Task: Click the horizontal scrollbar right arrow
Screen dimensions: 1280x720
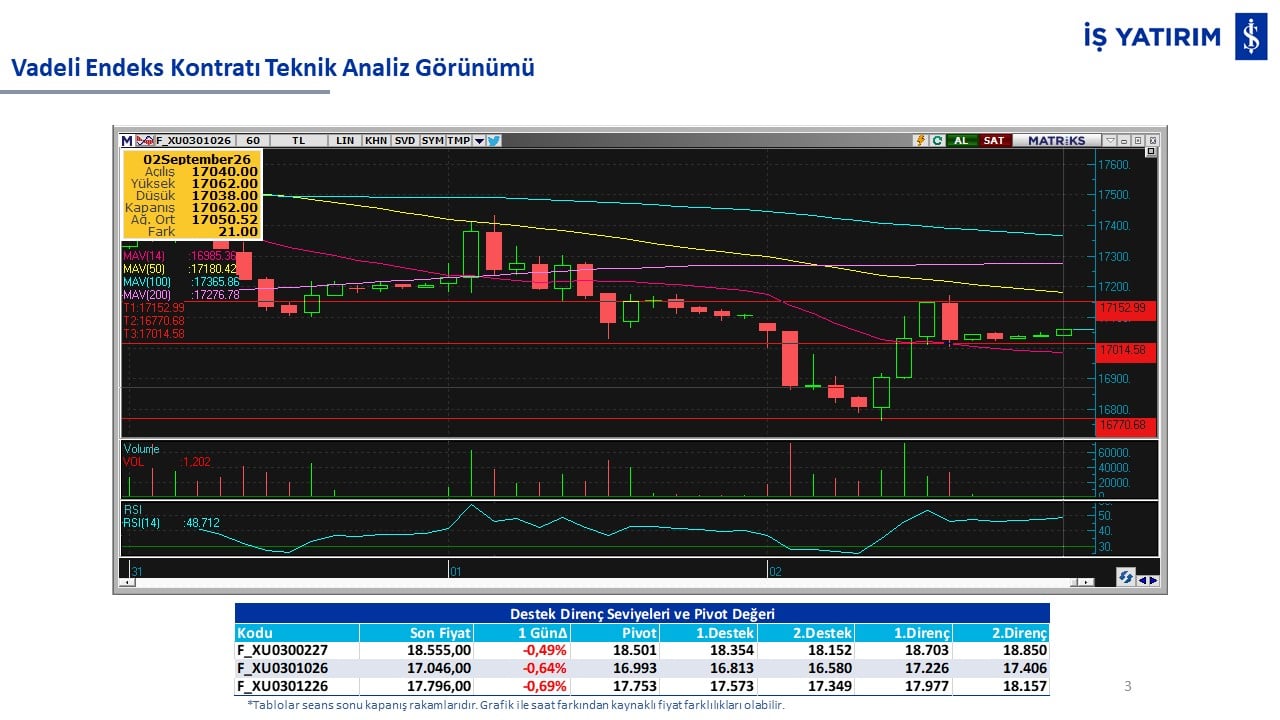Action: (x=1086, y=582)
